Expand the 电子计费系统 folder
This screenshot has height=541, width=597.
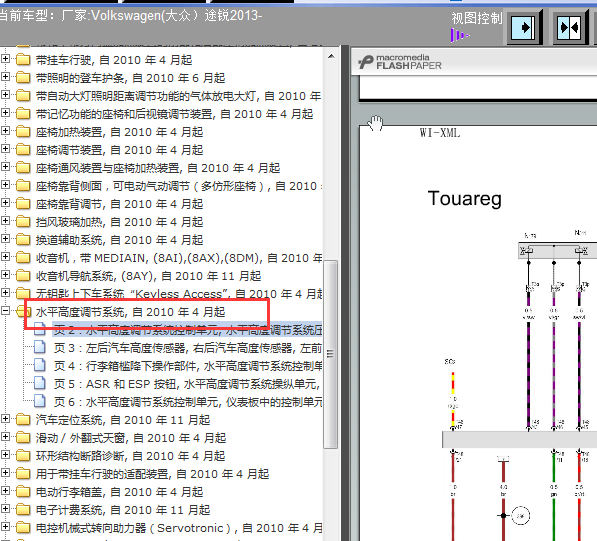[5, 509]
